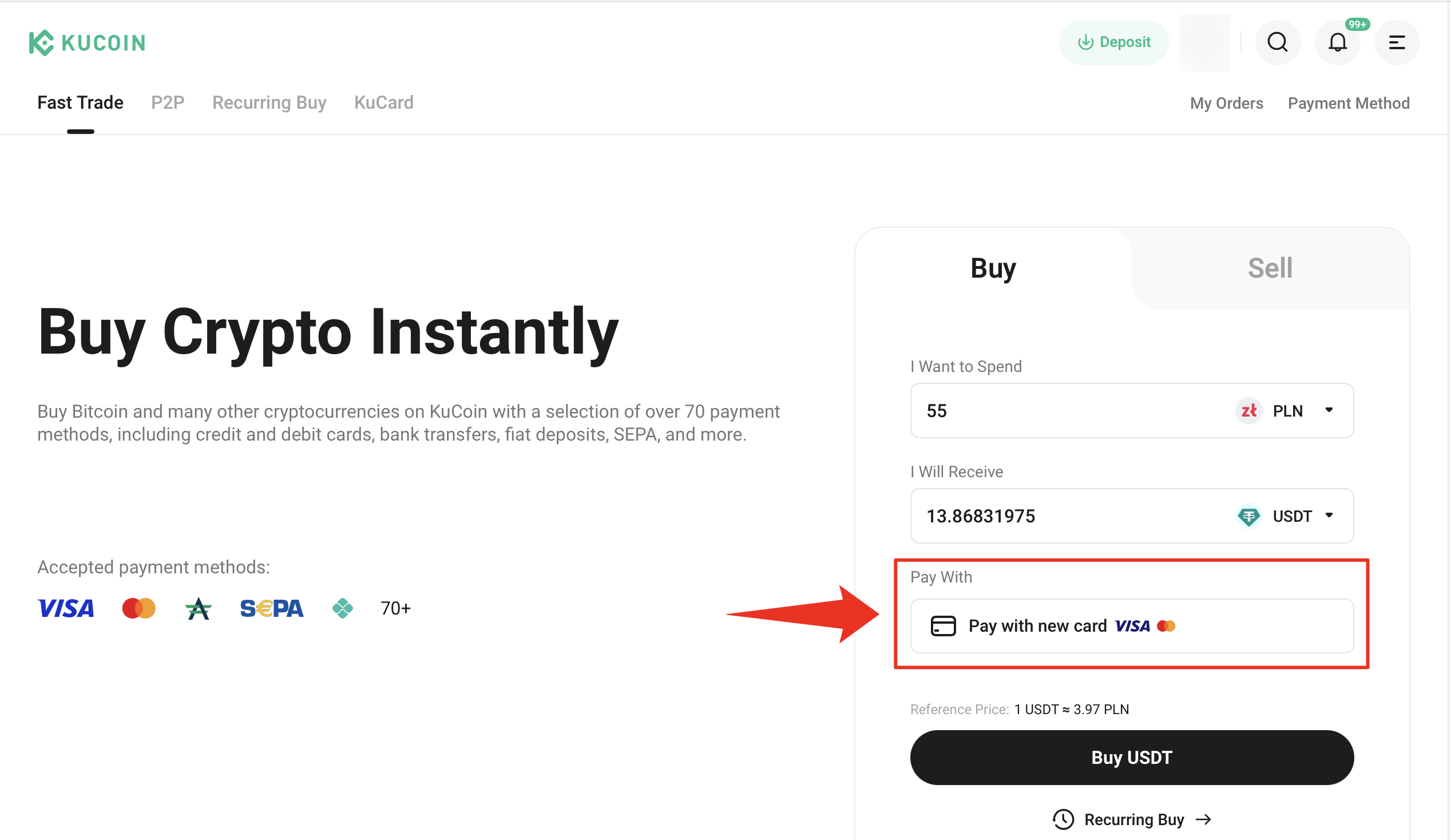This screenshot has height=840, width=1451.
Task: Switch to the P2P tab
Action: point(168,102)
